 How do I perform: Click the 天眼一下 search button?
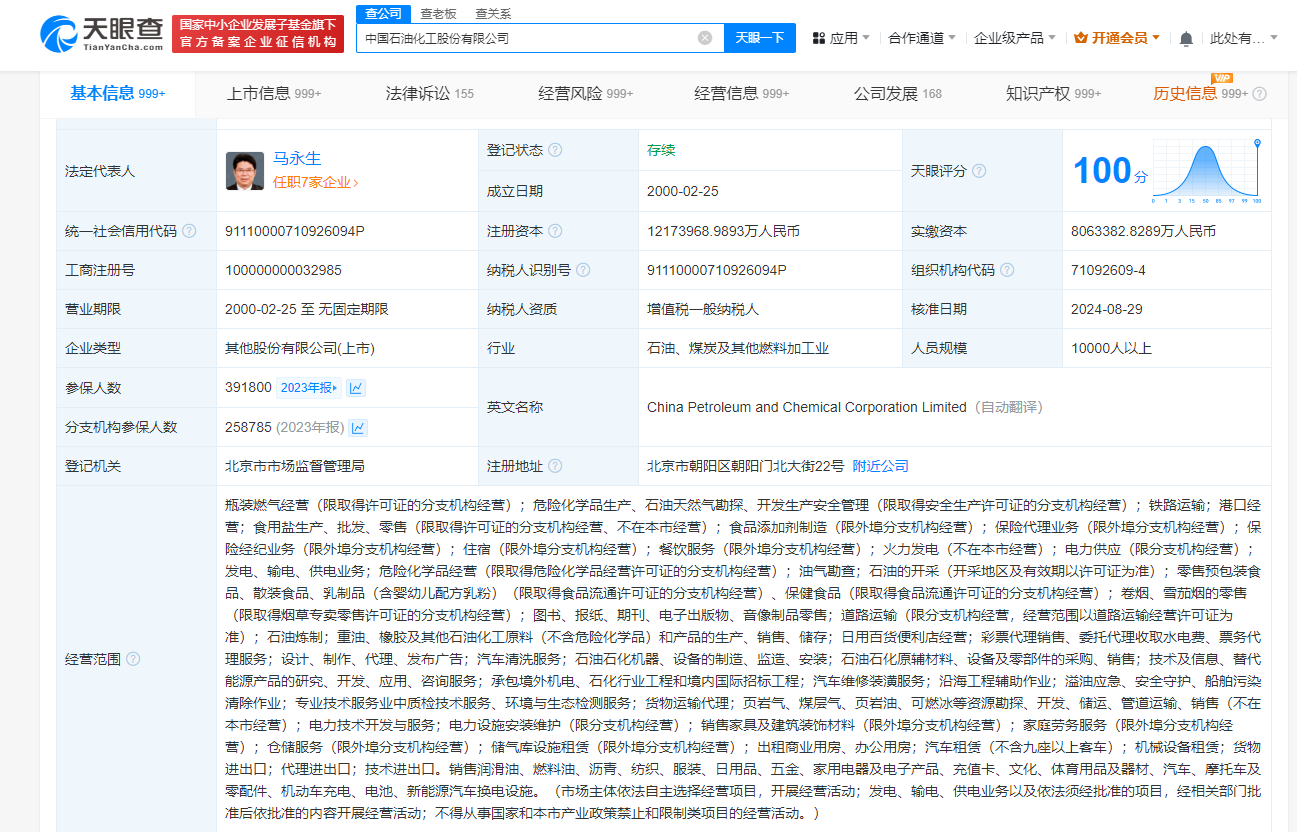pyautogui.click(x=759, y=37)
